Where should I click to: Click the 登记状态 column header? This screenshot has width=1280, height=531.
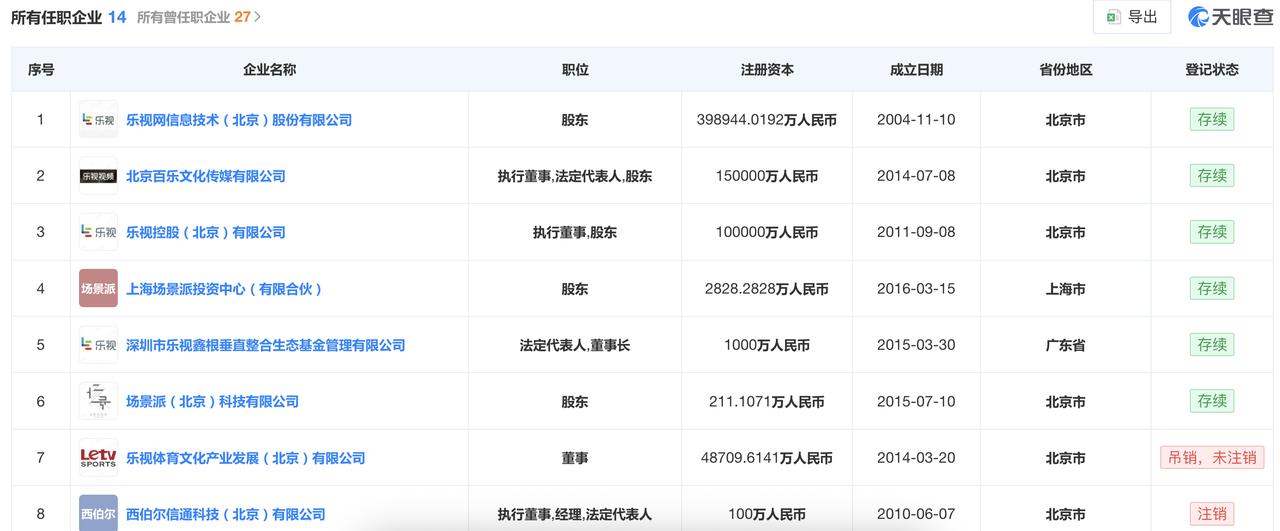point(1212,70)
